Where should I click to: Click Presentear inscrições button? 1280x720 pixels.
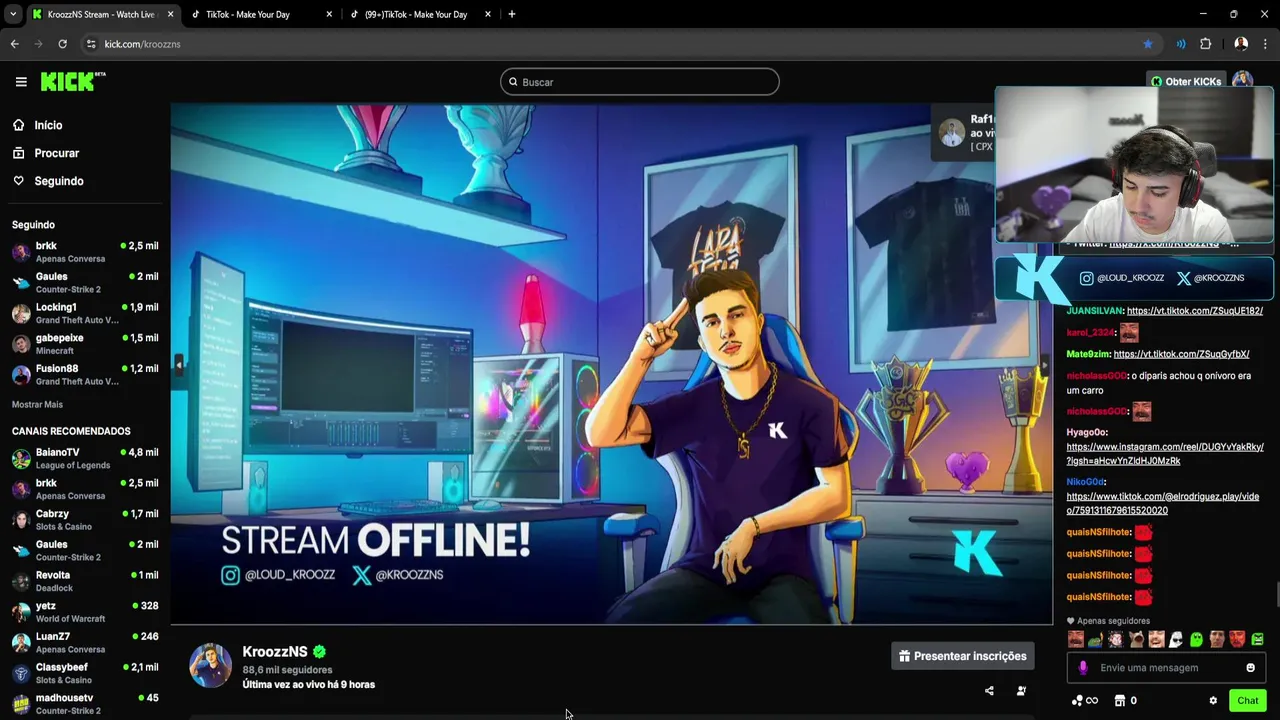tap(962, 656)
